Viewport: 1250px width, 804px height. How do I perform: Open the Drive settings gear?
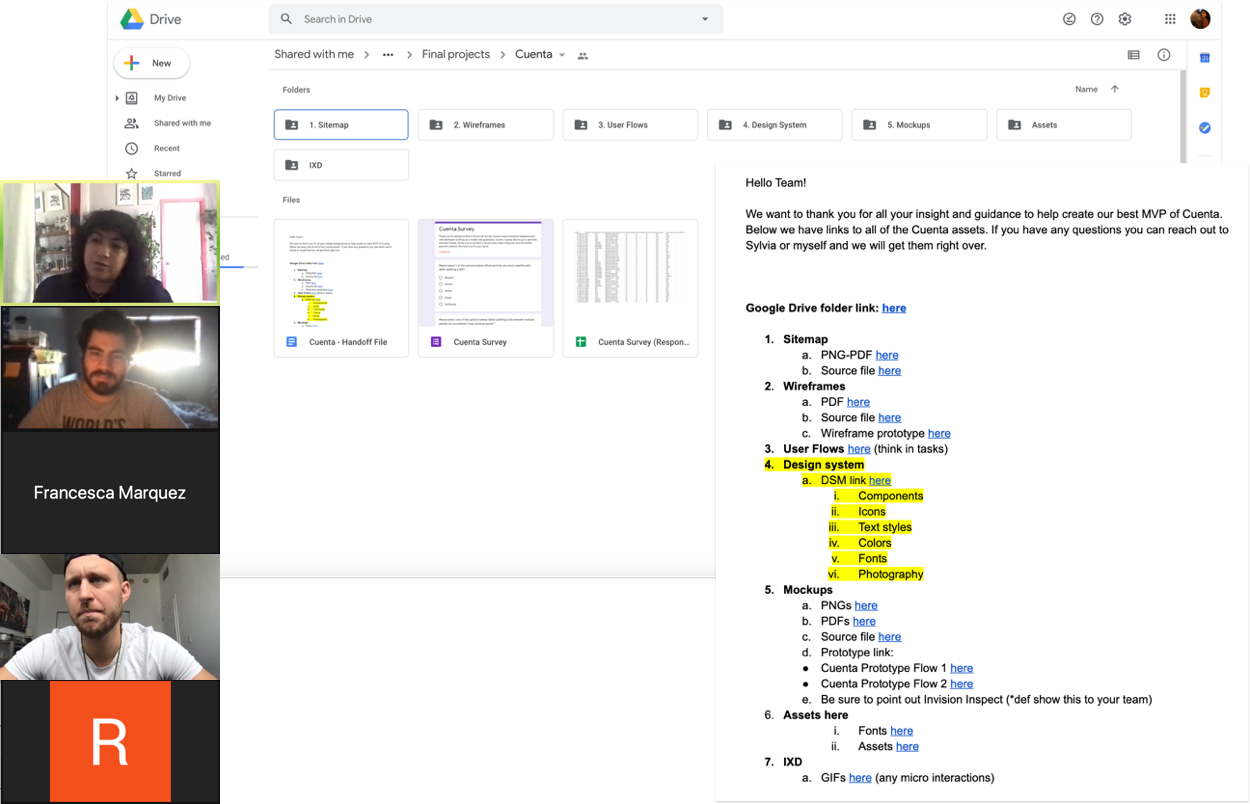(1125, 19)
